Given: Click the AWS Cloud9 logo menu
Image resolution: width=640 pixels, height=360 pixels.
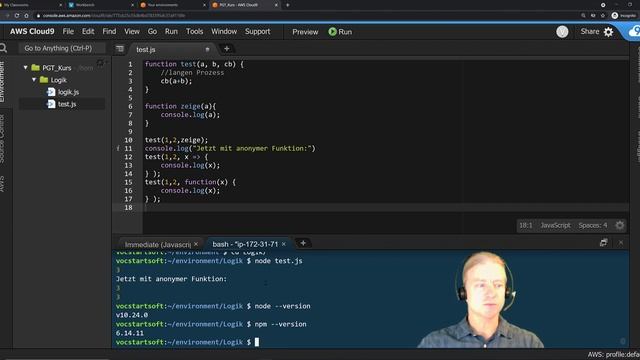Looking at the screenshot, I should tap(32, 31).
